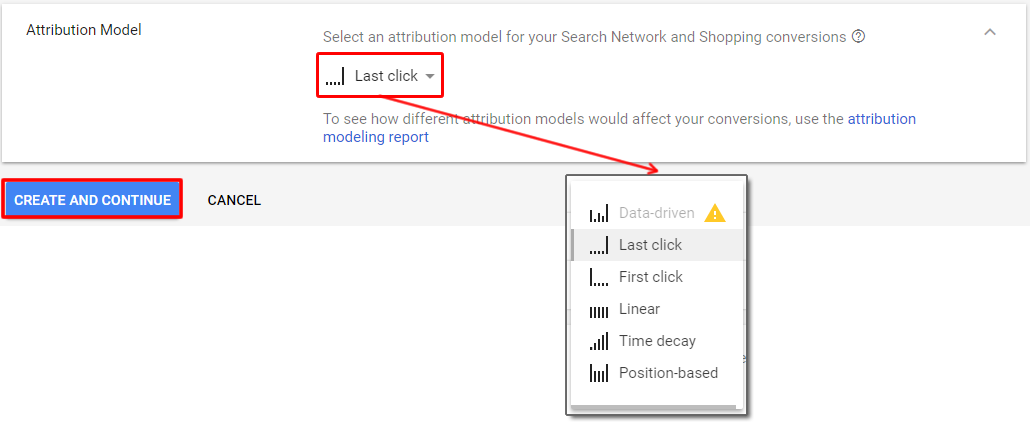Image resolution: width=1030 pixels, height=426 pixels.
Task: Click the Linear model bars icon
Action: pos(599,310)
